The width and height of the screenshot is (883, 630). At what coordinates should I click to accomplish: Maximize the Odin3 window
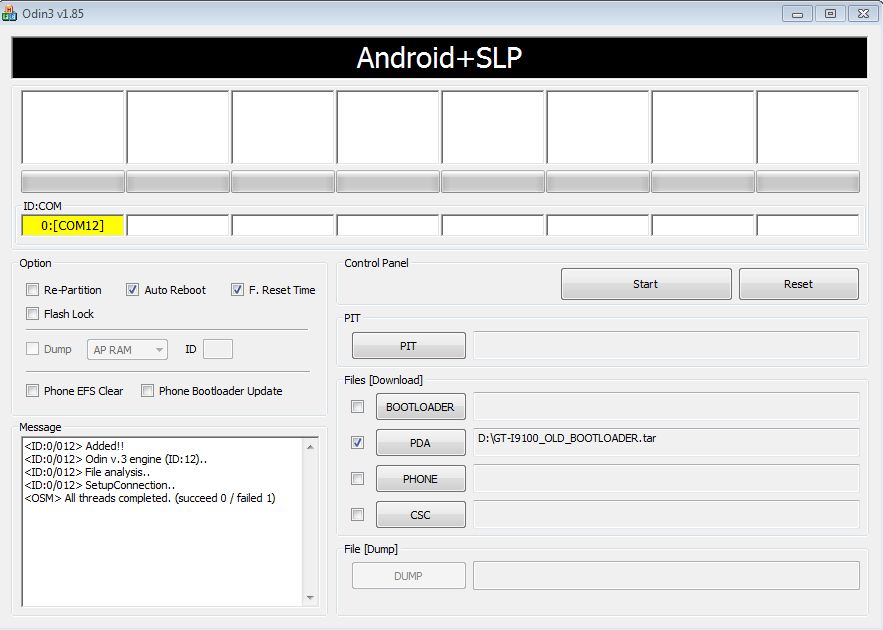[x=830, y=14]
